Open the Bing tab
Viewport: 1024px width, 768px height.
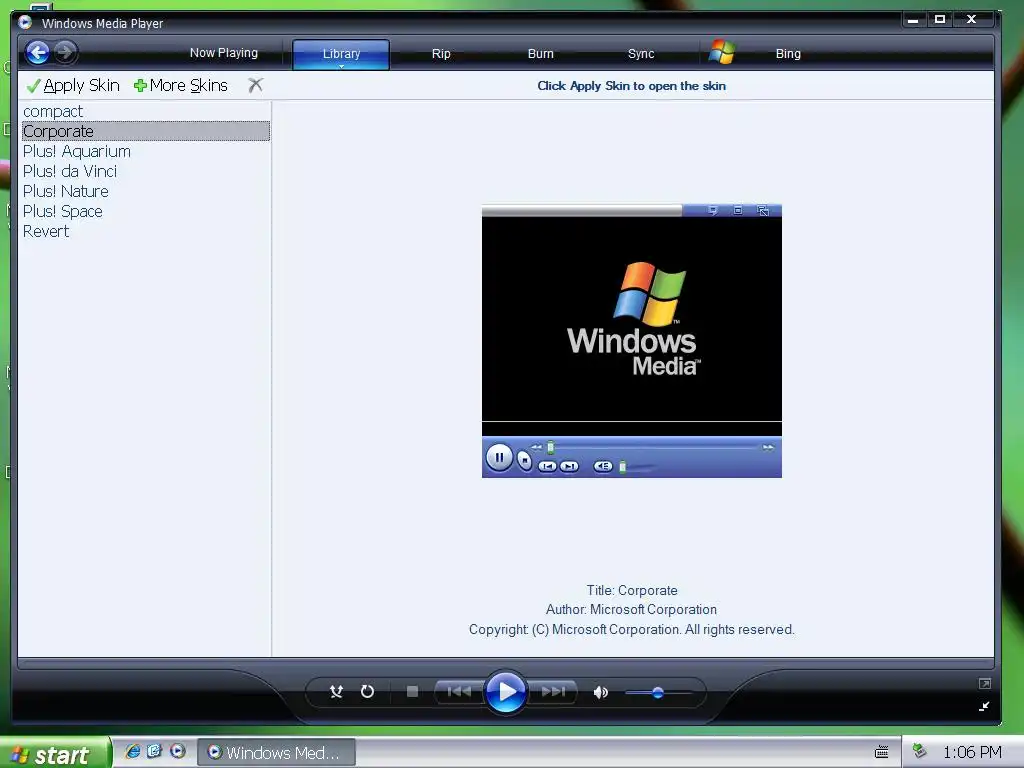788,54
